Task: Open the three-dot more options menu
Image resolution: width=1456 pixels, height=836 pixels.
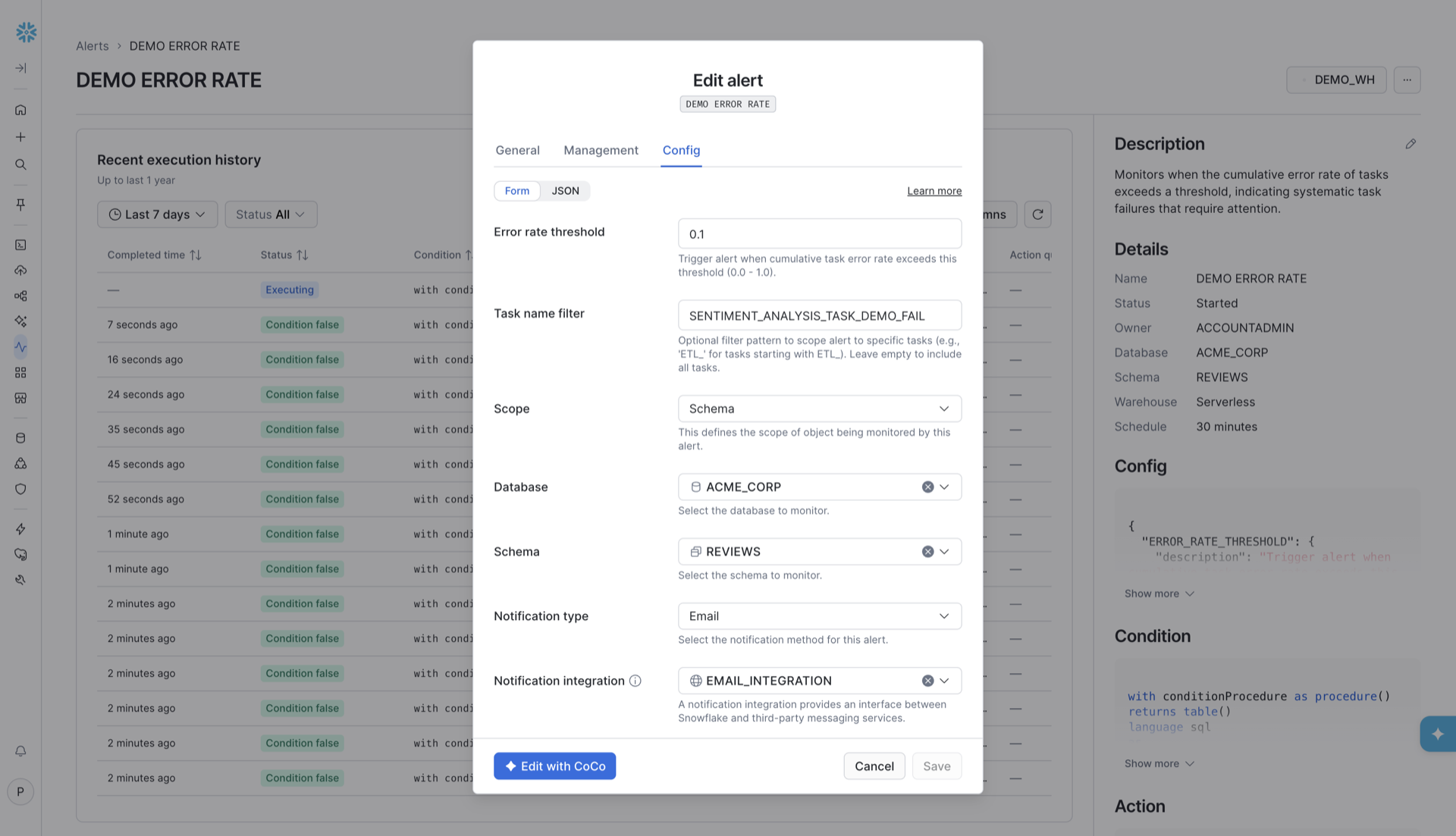Action: pos(1407,80)
